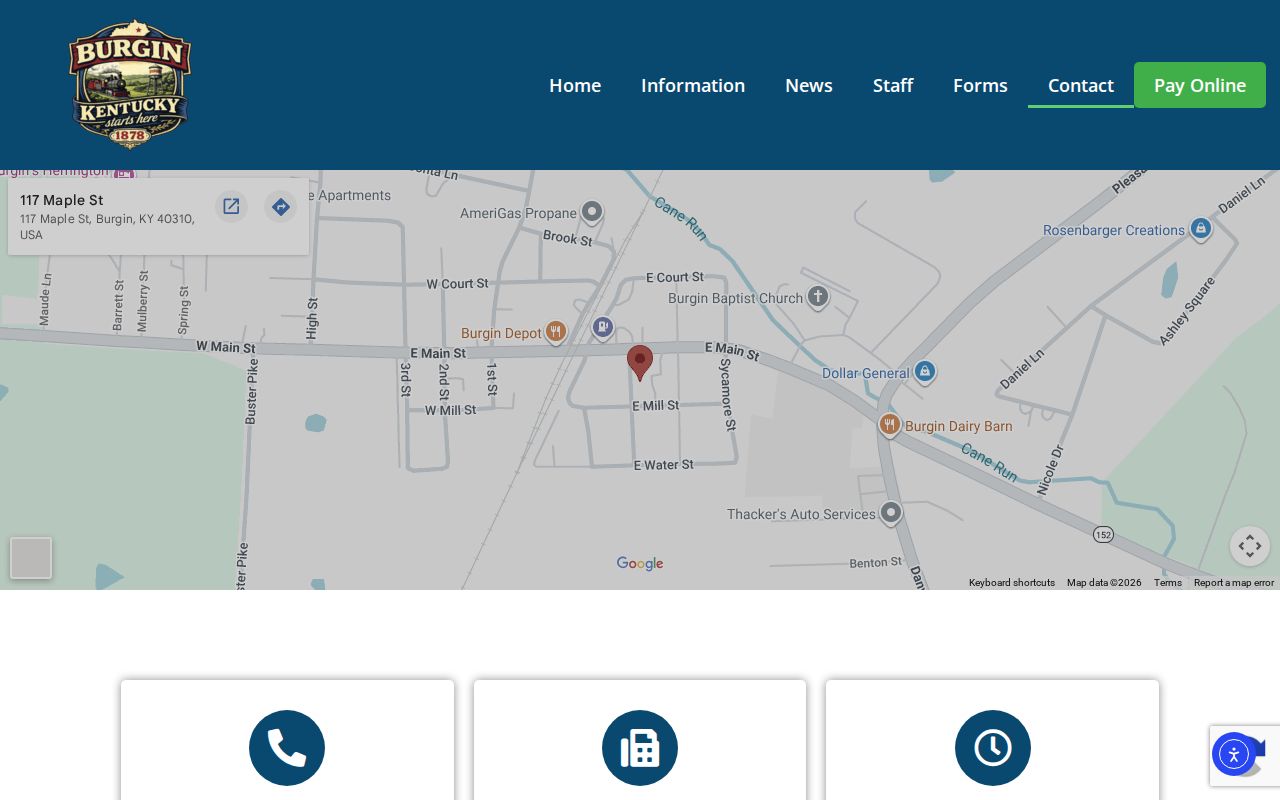Screen dimensions: 1280x800
Task: Select the Contact nav item
Action: 1081,85
